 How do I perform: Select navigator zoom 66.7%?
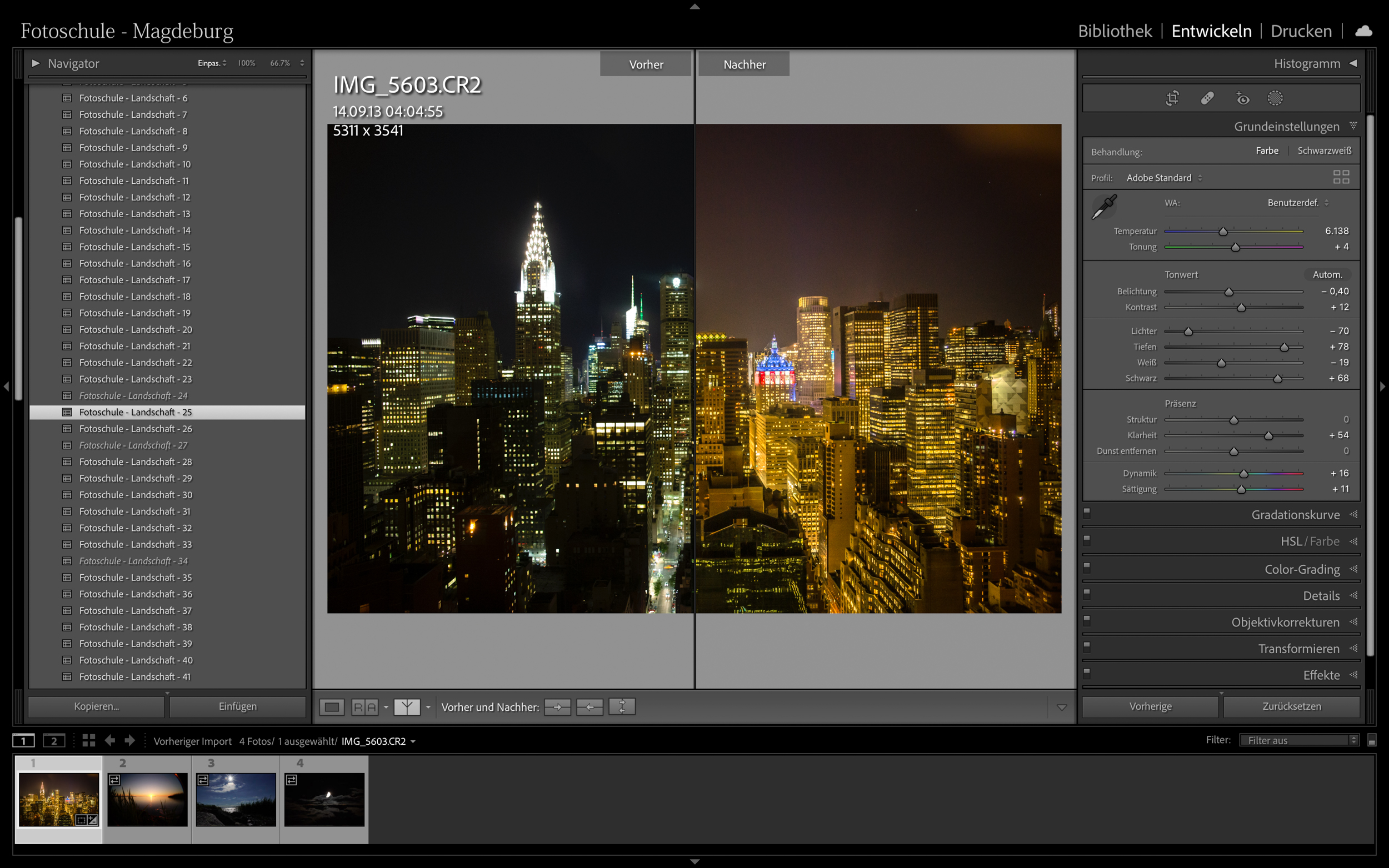pyautogui.click(x=280, y=63)
